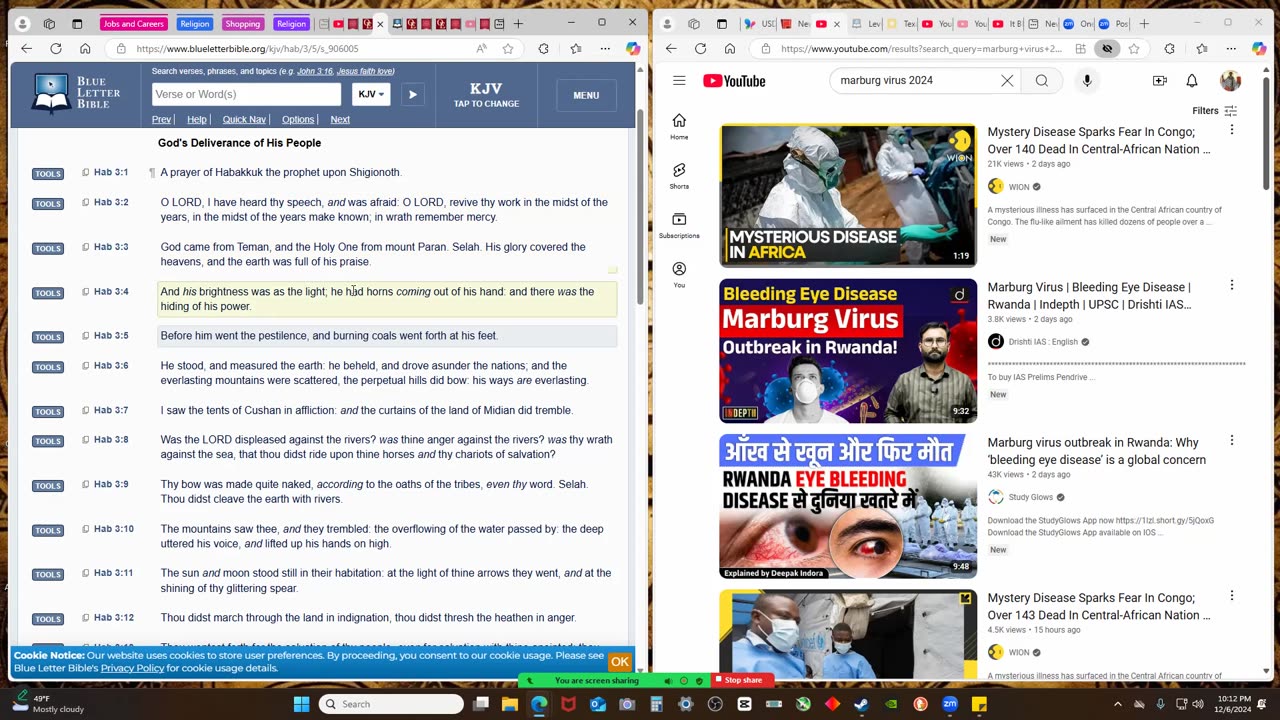Go back in Blue Letter Bible browser
Screen dimensions: 1280x720
[x=26, y=48]
